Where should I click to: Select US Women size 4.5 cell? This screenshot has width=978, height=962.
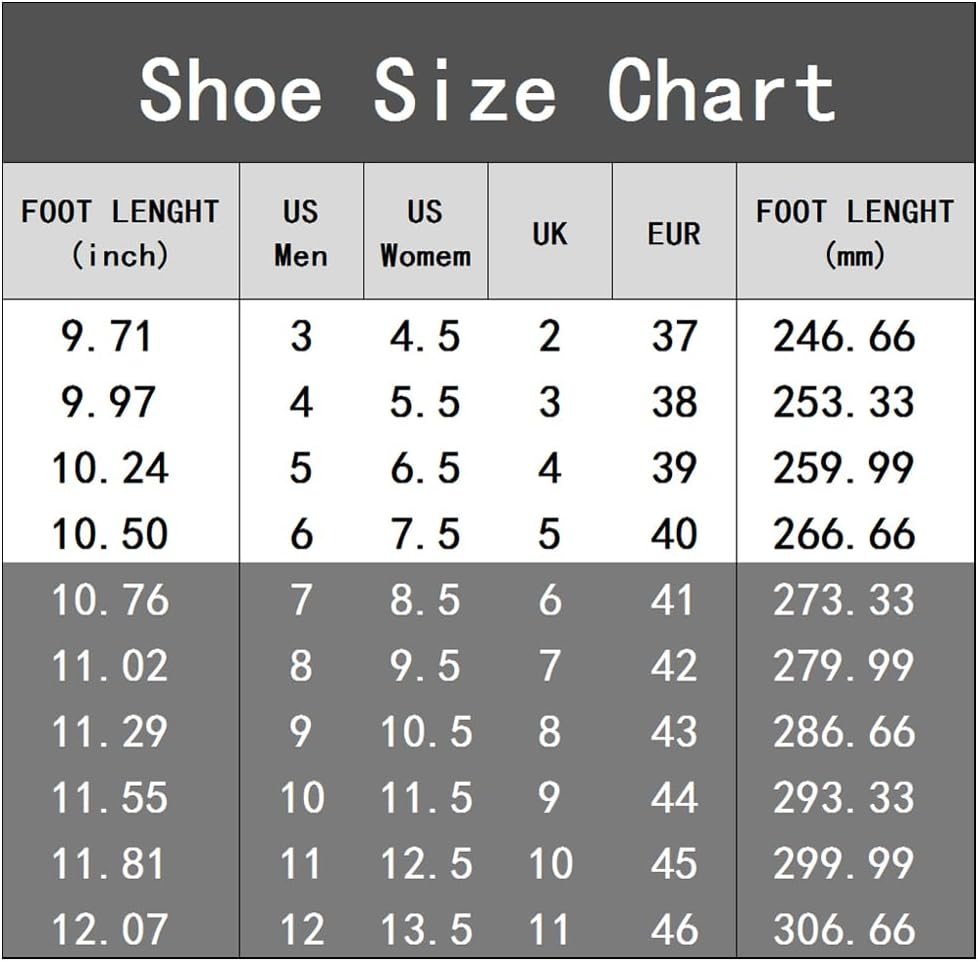(x=425, y=337)
